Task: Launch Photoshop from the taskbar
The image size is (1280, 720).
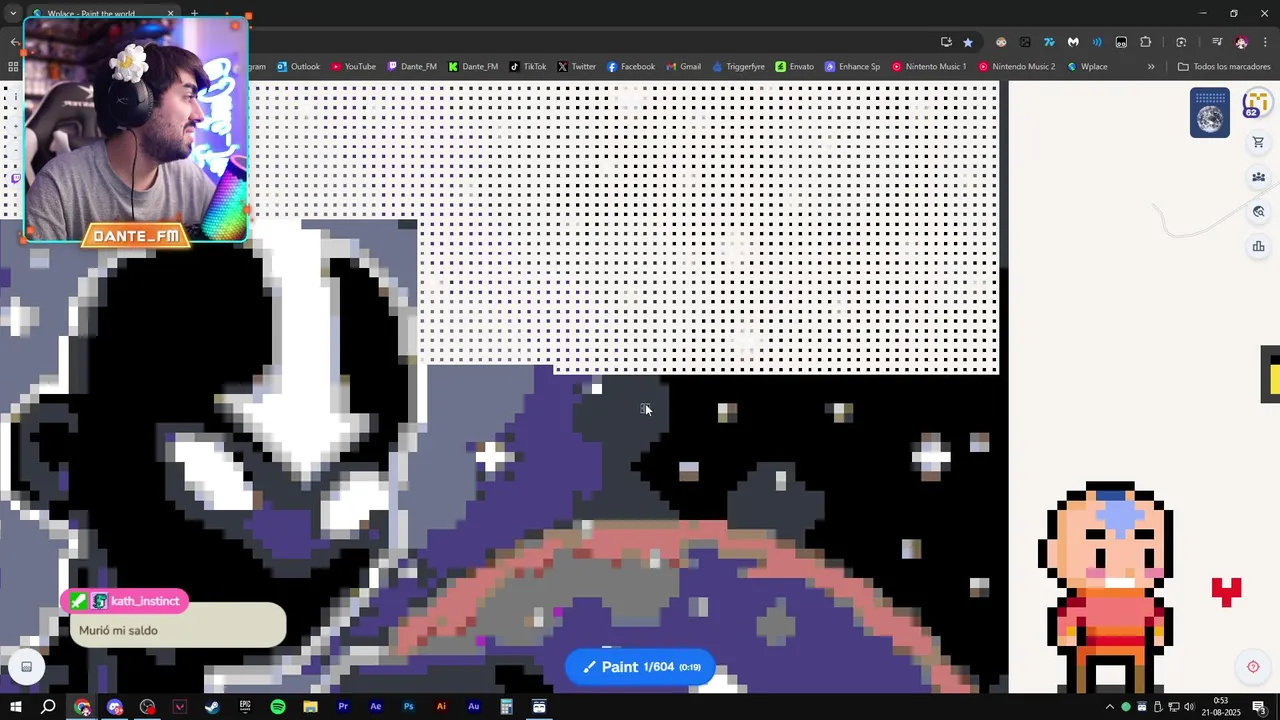Action: [408, 707]
